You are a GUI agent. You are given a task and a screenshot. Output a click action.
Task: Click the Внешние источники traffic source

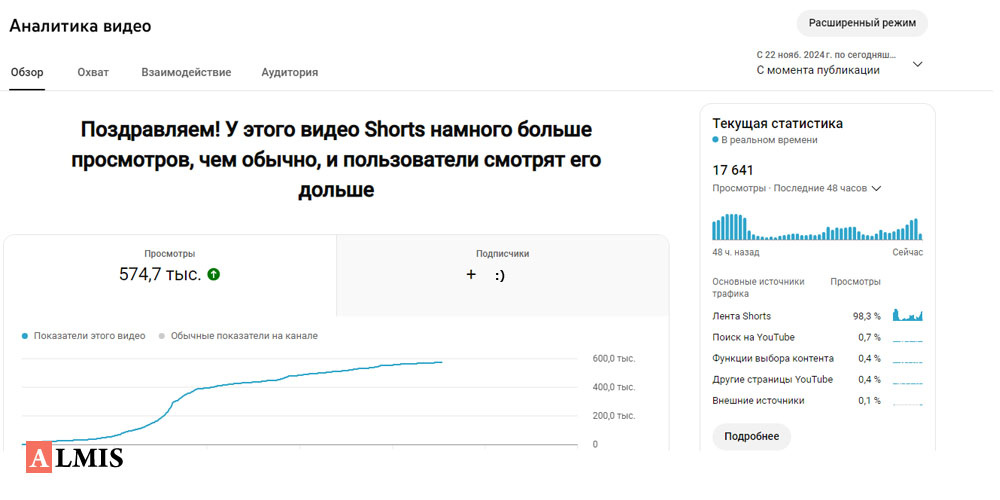[758, 401]
